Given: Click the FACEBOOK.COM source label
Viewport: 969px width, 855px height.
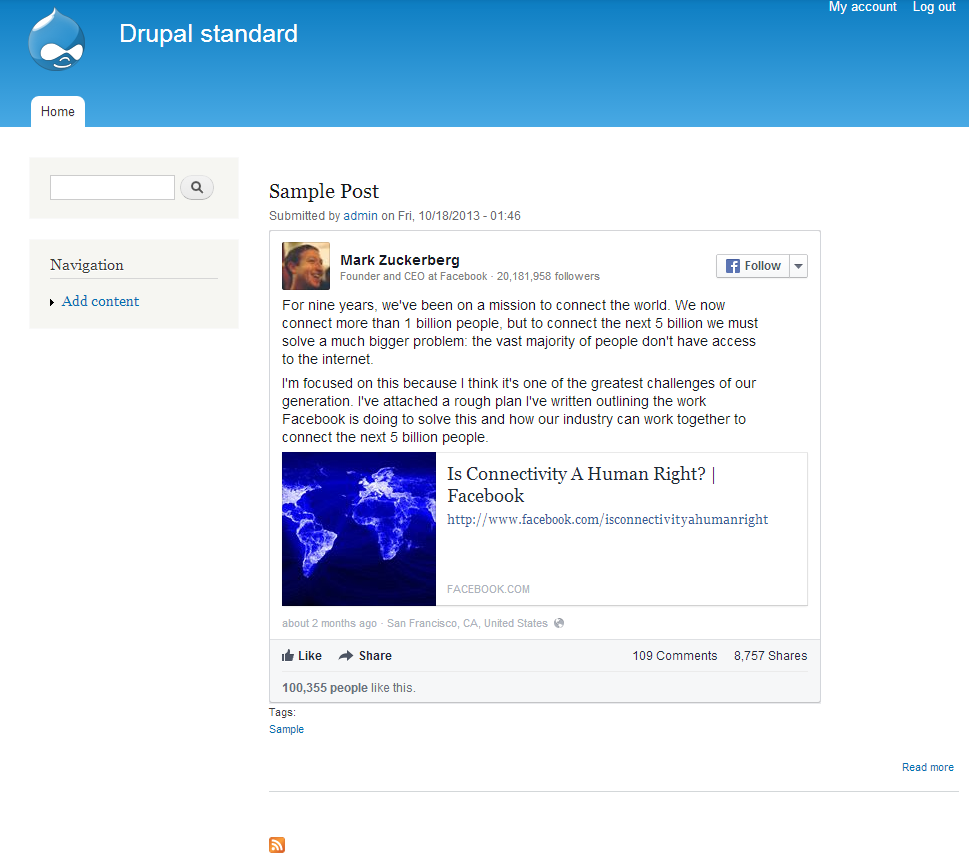Looking at the screenshot, I should tap(488, 589).
